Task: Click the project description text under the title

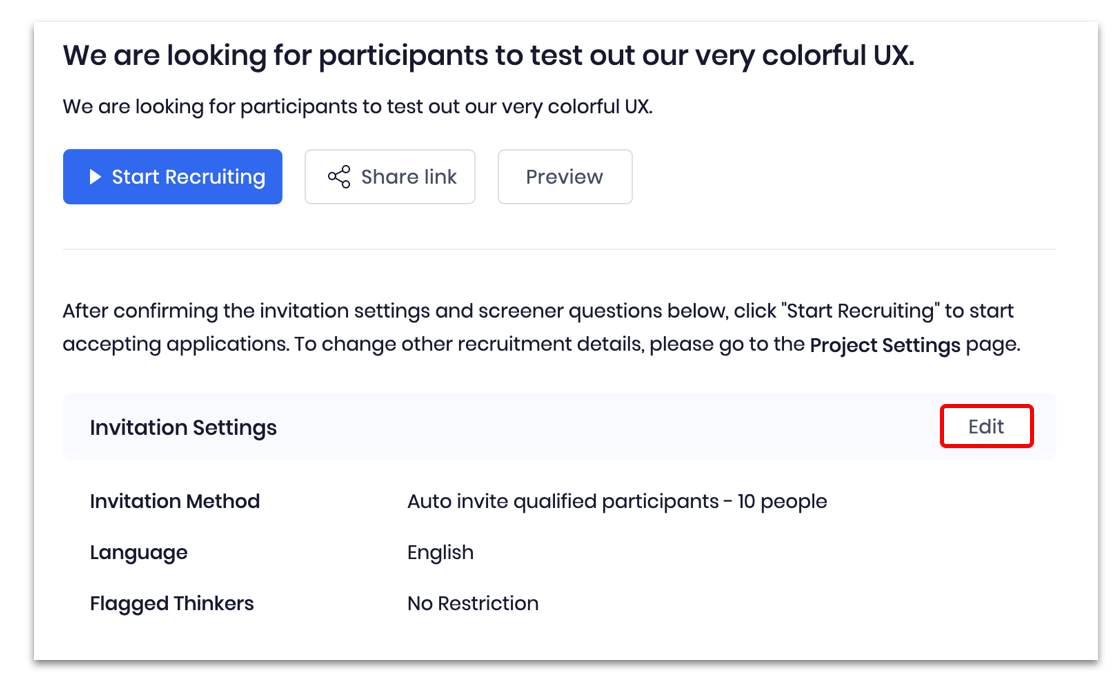Action: click(357, 106)
